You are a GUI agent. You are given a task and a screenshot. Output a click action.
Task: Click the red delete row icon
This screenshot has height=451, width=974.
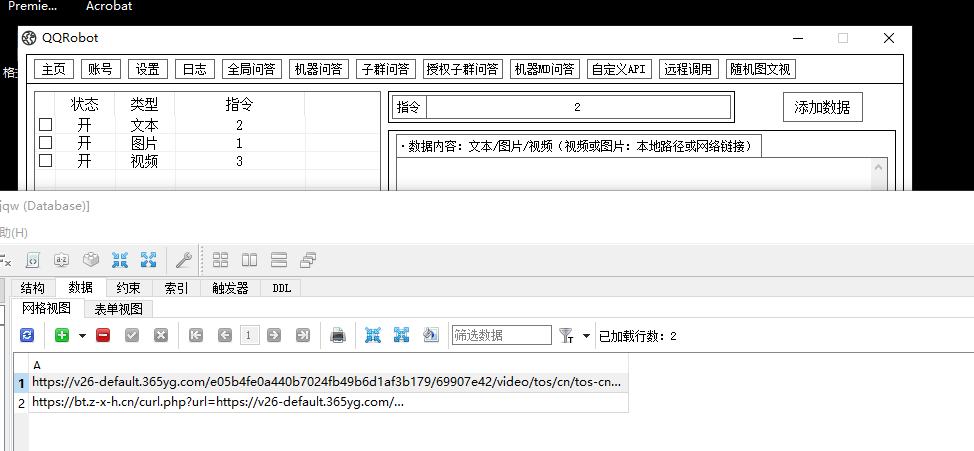click(103, 335)
